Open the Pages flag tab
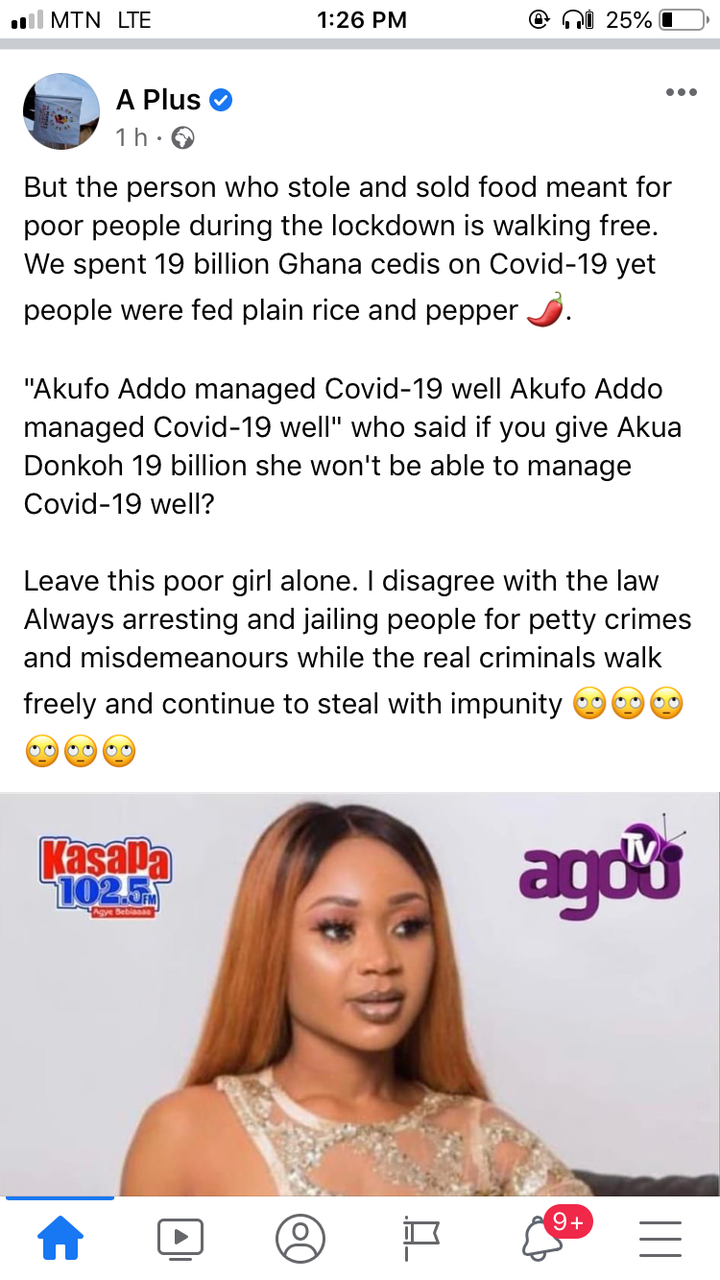 [421, 1240]
